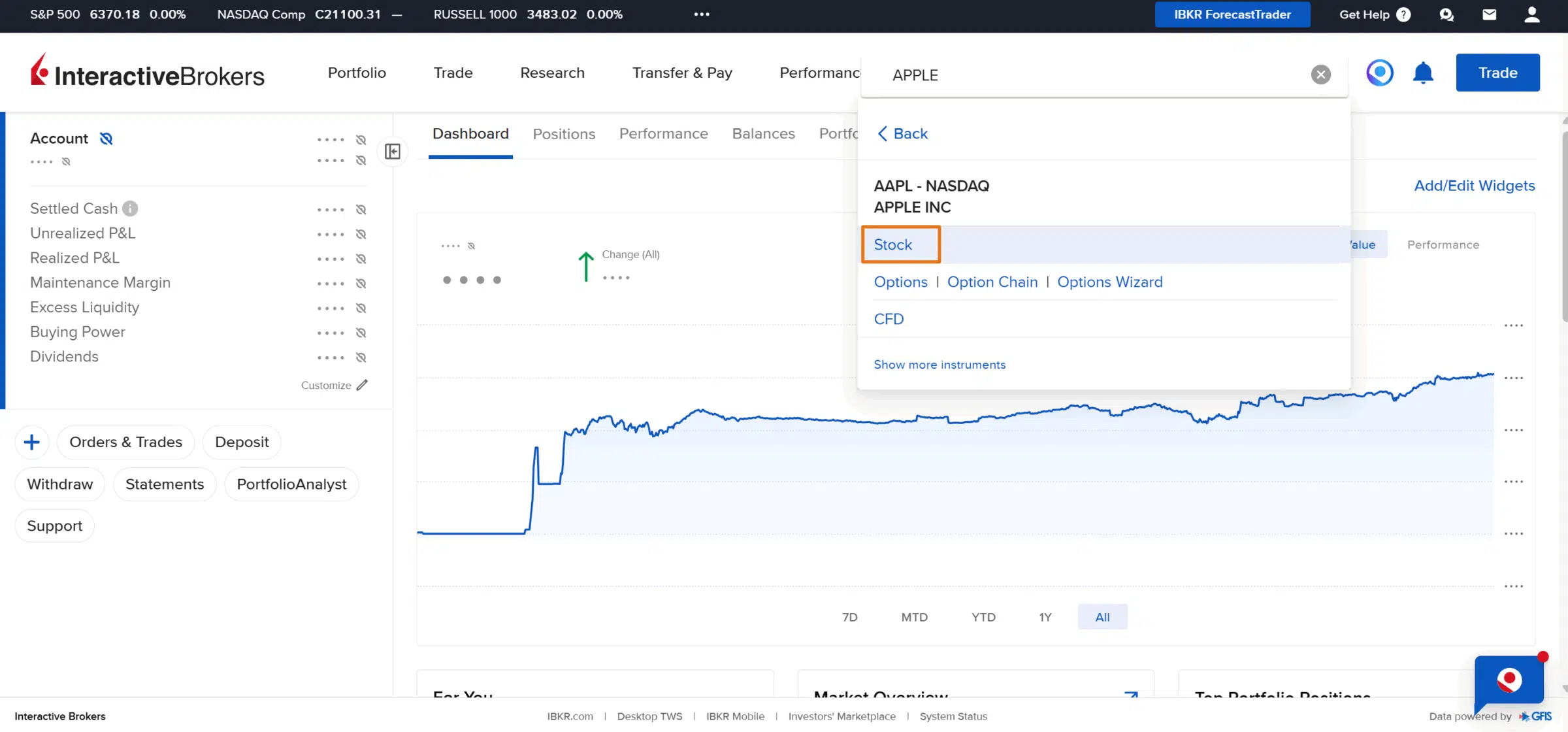Image resolution: width=1568 pixels, height=732 pixels.
Task: Open Orders & Trades shortcut
Action: [125, 442]
